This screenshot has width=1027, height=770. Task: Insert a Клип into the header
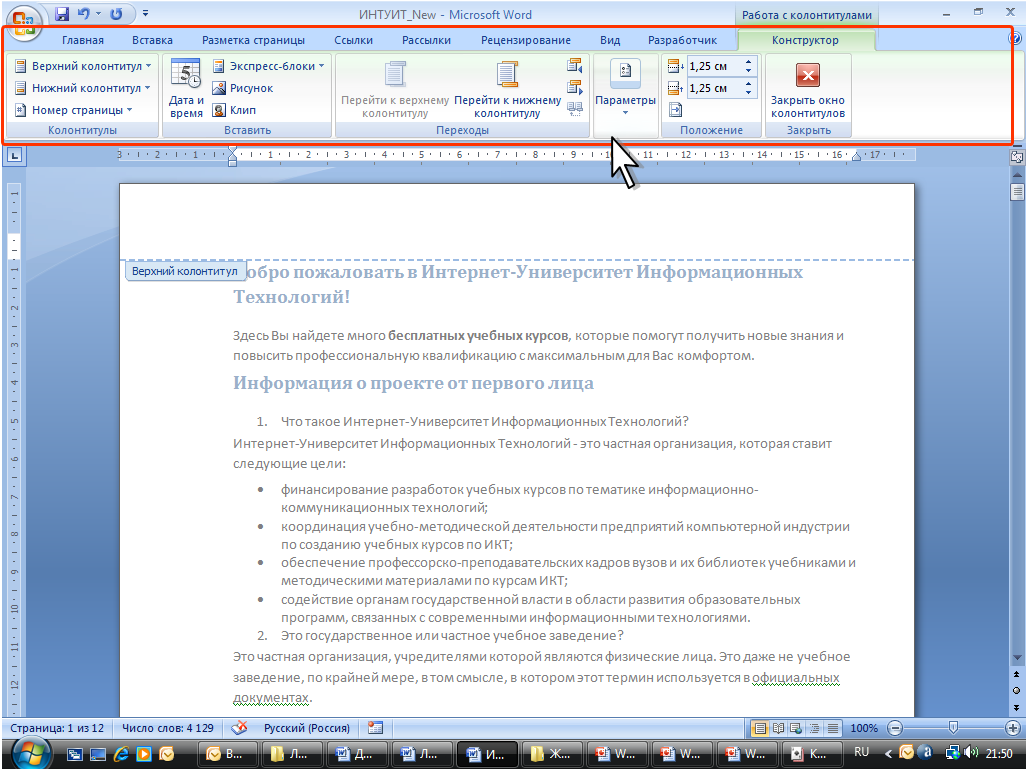point(234,110)
